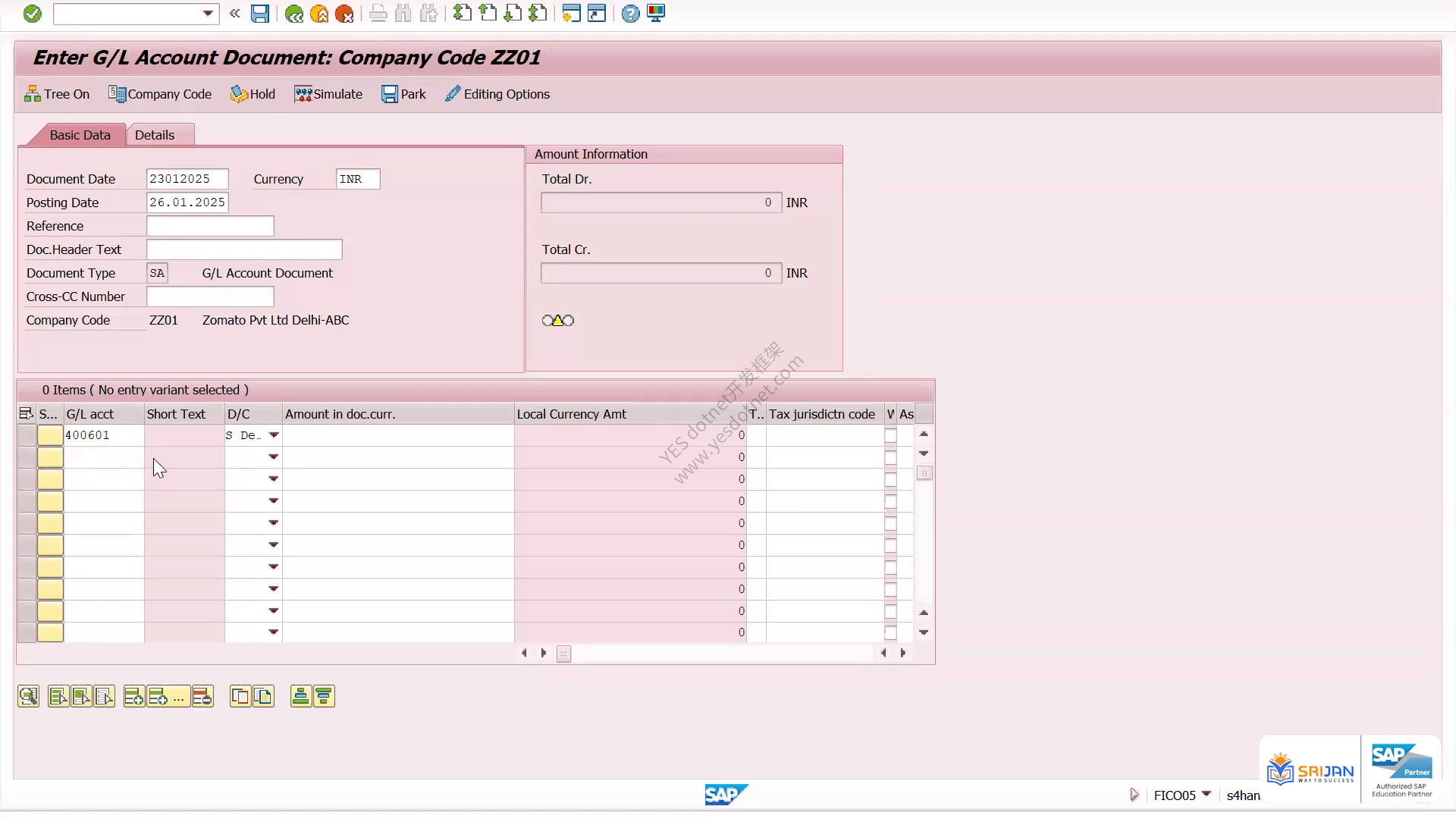
Task: Select the Basic Data tab
Action: click(x=80, y=135)
